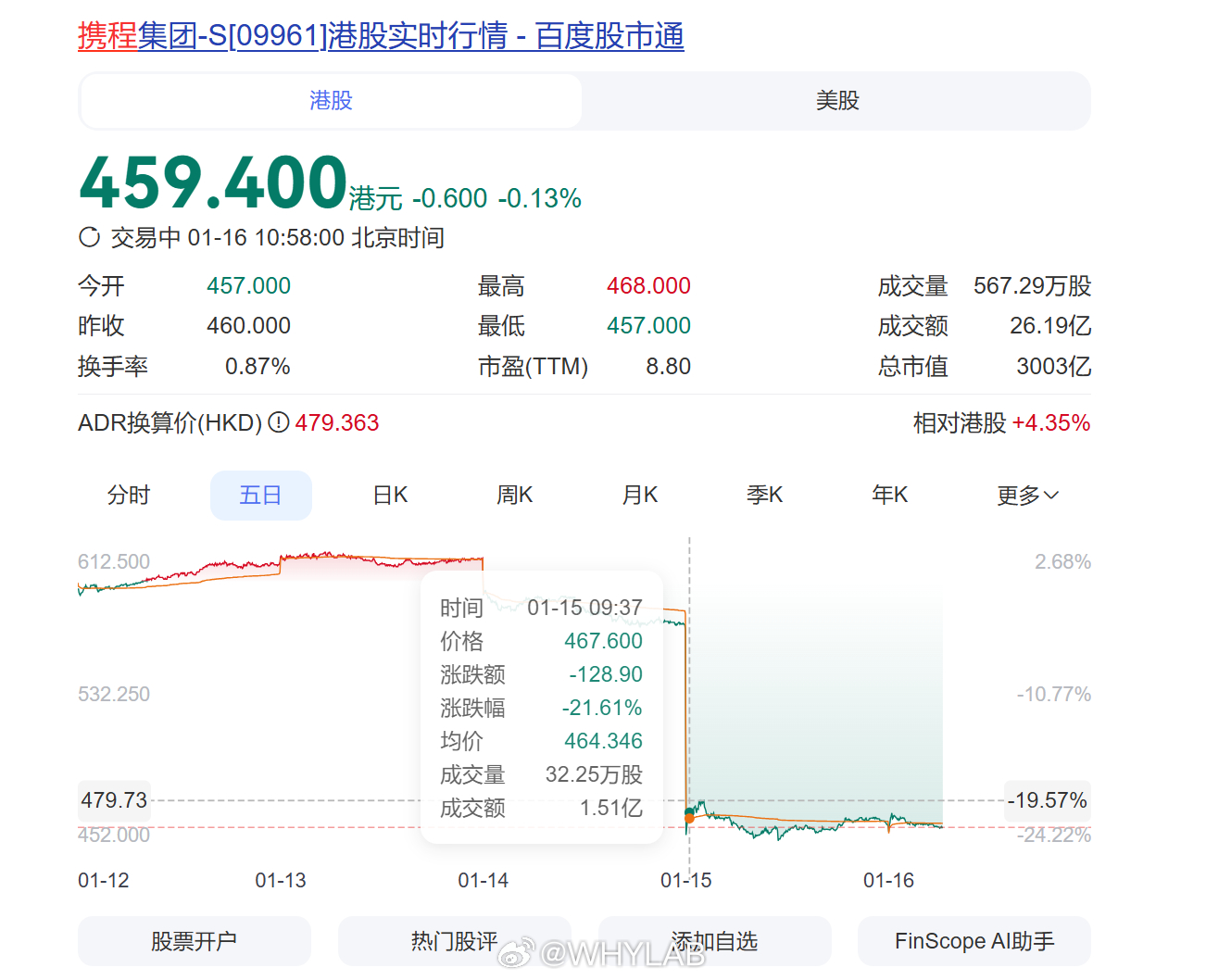Click the 01-13 date label on chart axis
The width and height of the screenshot is (1206, 980).
(x=281, y=880)
